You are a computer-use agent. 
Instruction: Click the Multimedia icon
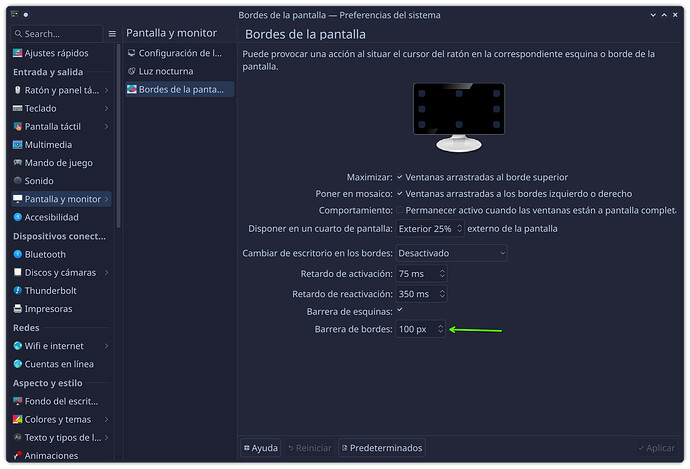coord(18,145)
